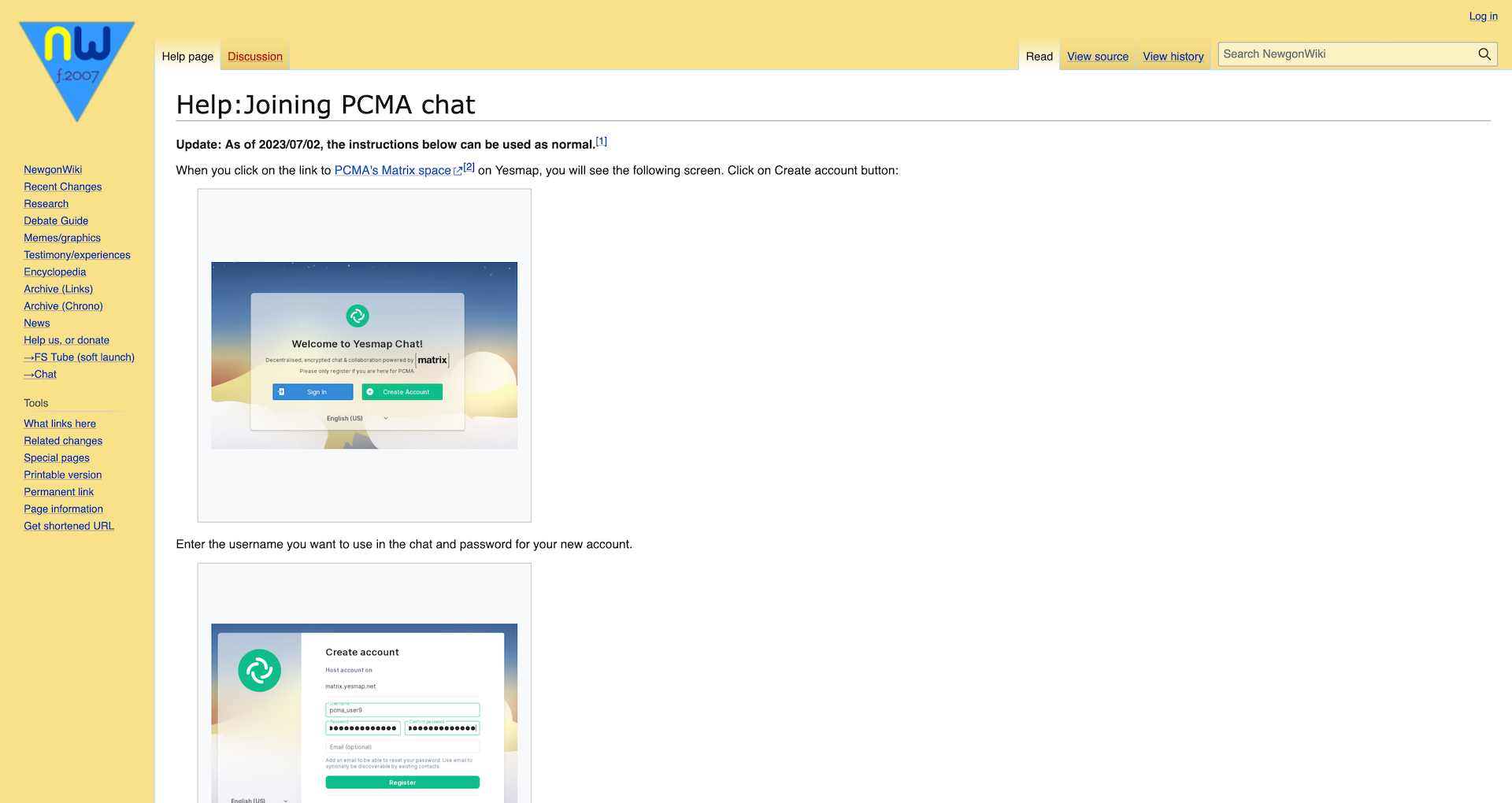Open Memes/graphics in the sidebar

tap(62, 238)
